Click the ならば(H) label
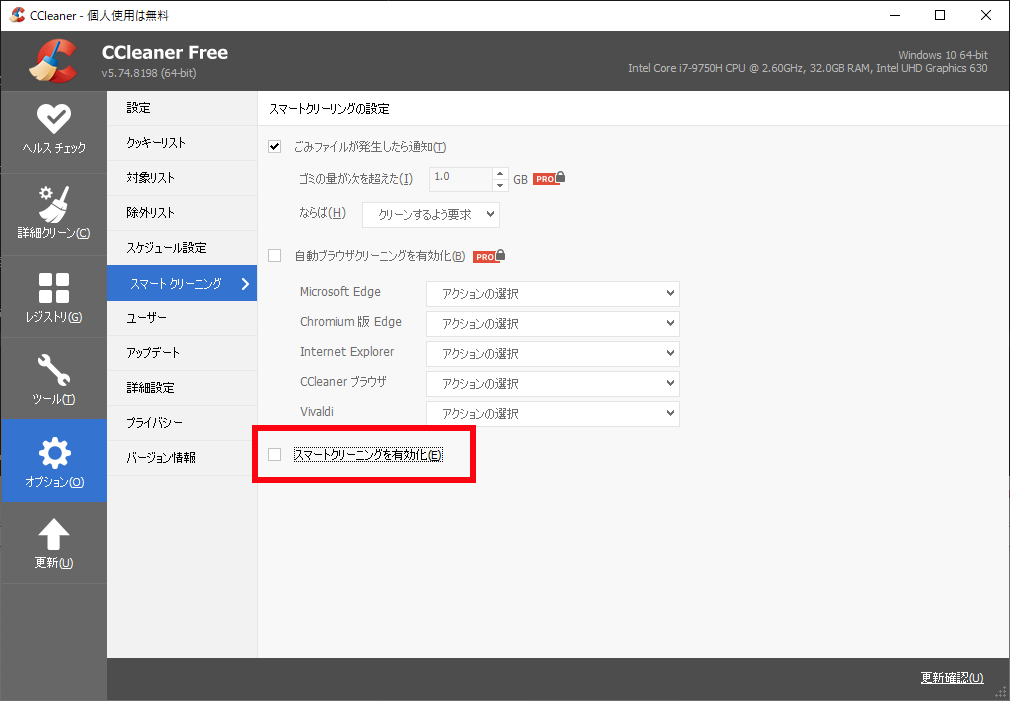 pyautogui.click(x=322, y=213)
